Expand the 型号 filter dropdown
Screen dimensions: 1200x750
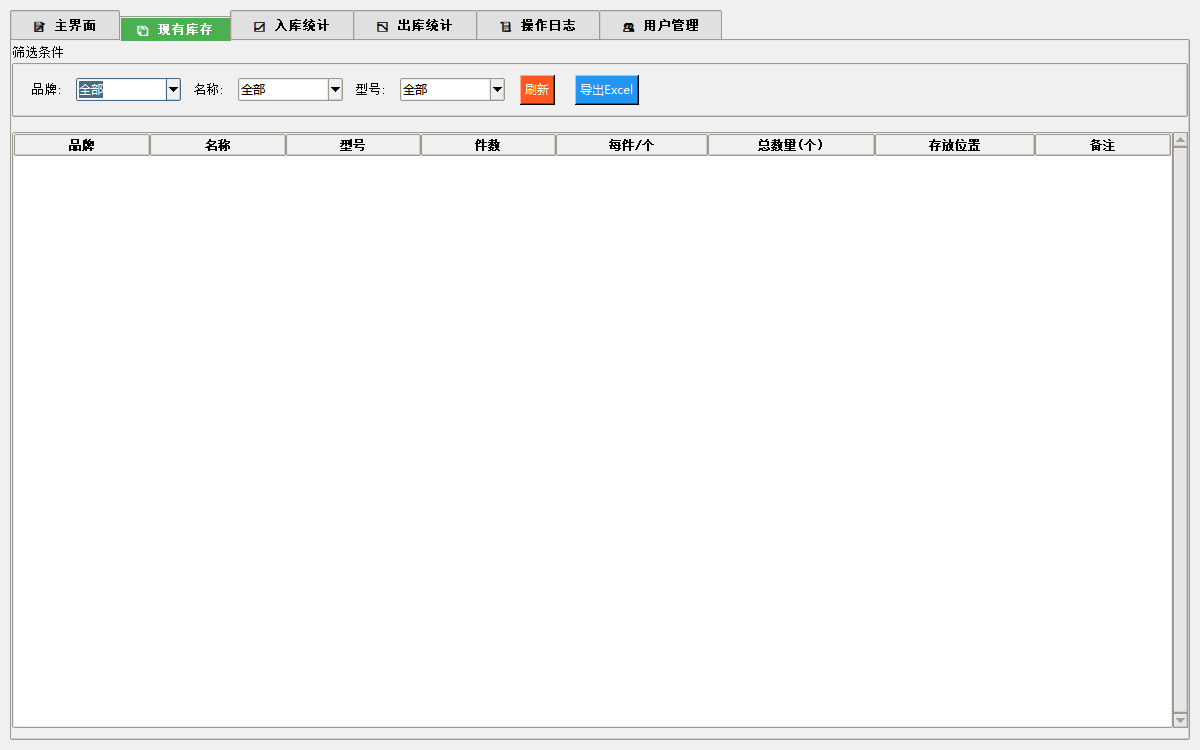(x=497, y=90)
